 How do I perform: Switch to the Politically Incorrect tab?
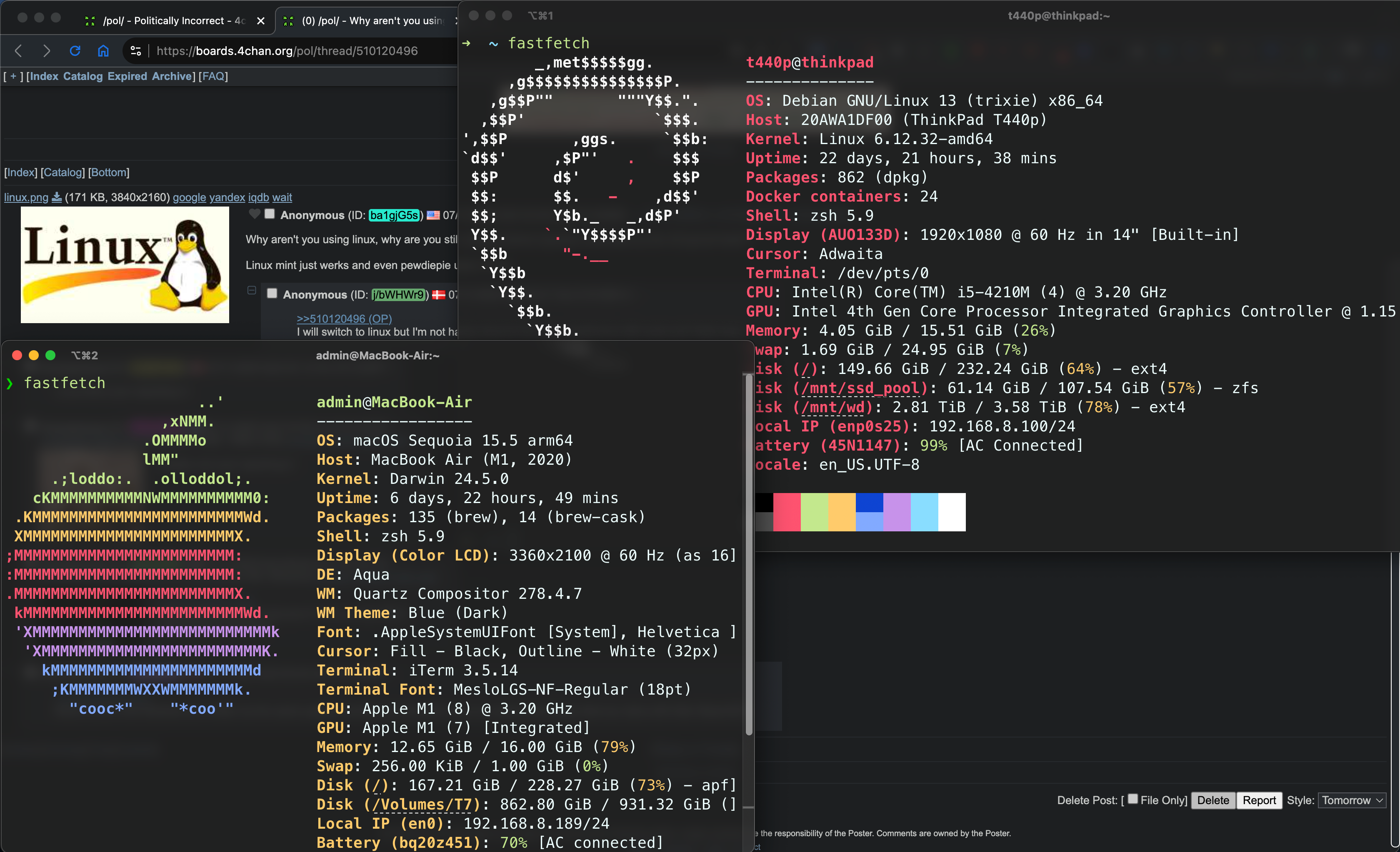tap(173, 21)
